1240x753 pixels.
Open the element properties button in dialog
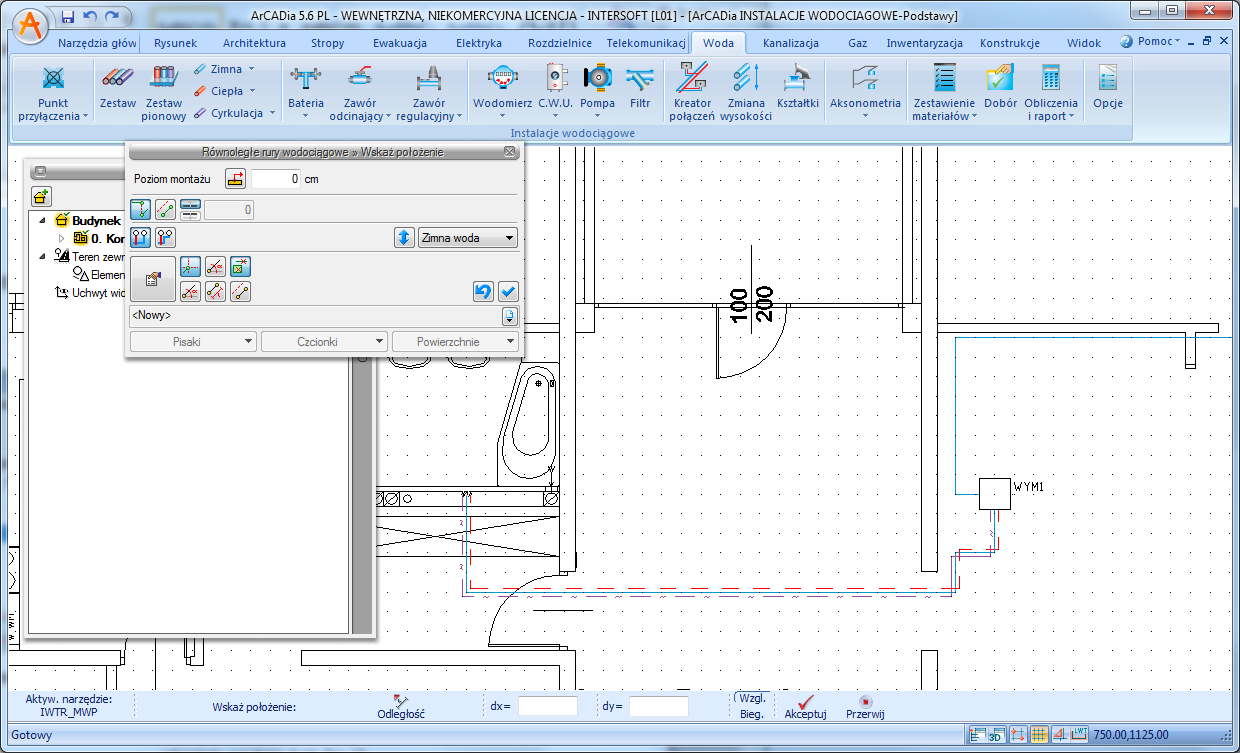tap(153, 280)
